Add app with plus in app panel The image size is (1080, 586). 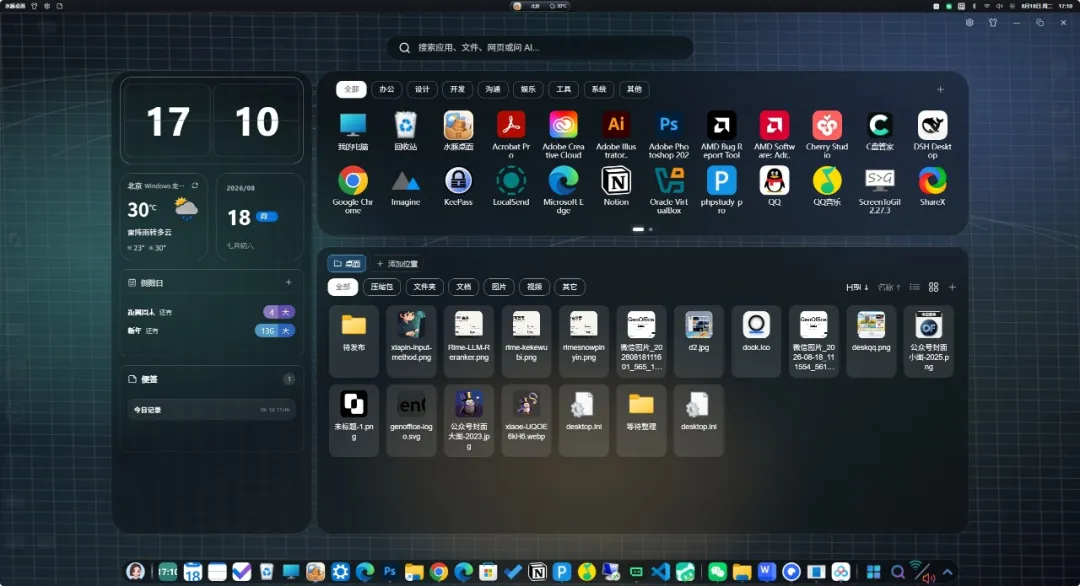tap(940, 90)
